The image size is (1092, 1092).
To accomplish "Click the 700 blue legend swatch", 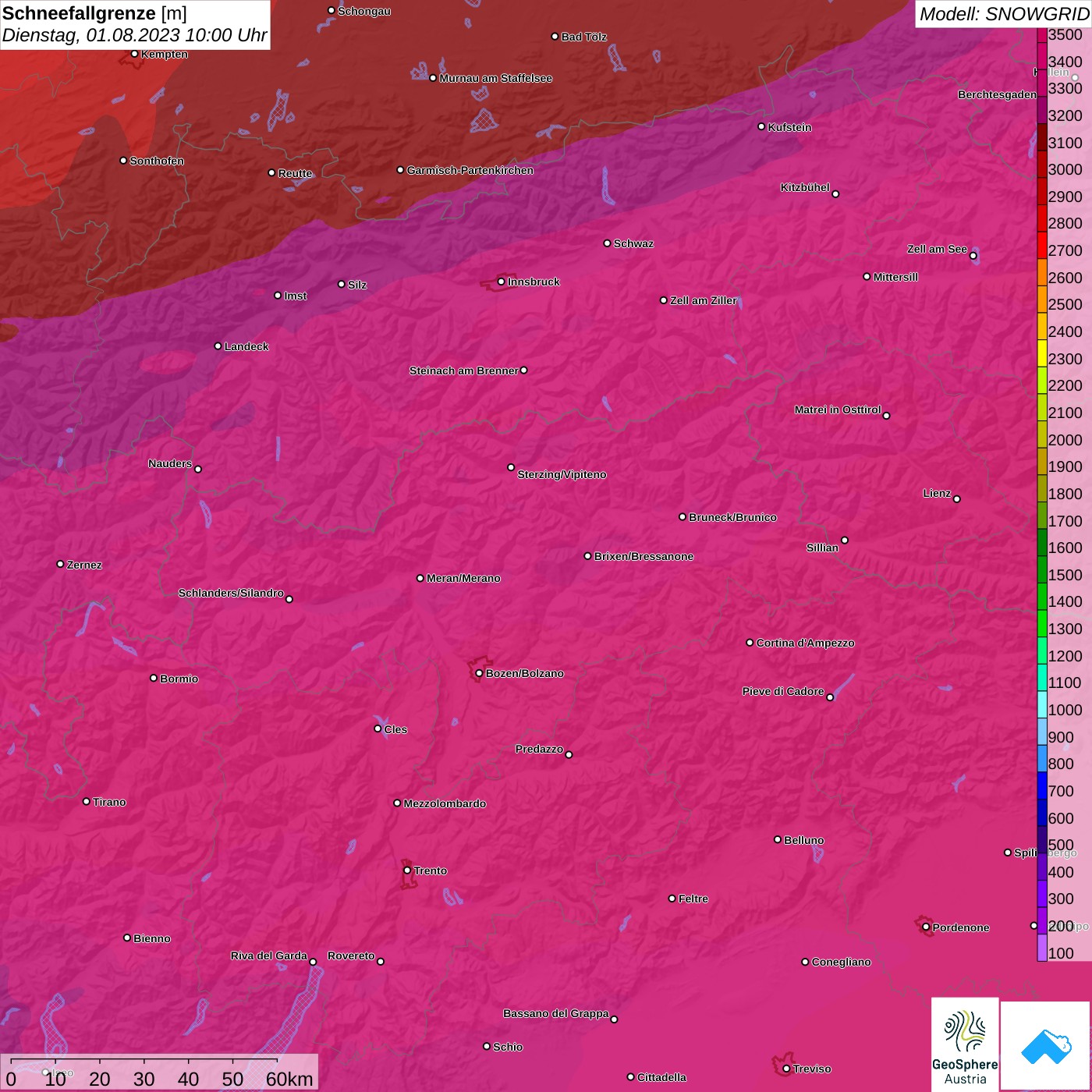I will pos(1041,785).
